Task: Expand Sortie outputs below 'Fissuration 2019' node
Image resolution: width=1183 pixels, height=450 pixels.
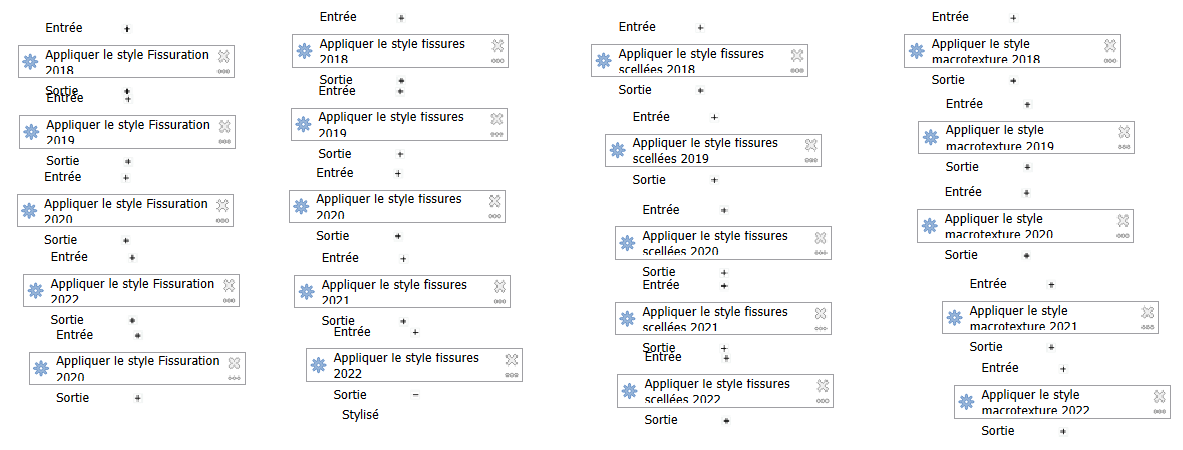Action: (128, 161)
